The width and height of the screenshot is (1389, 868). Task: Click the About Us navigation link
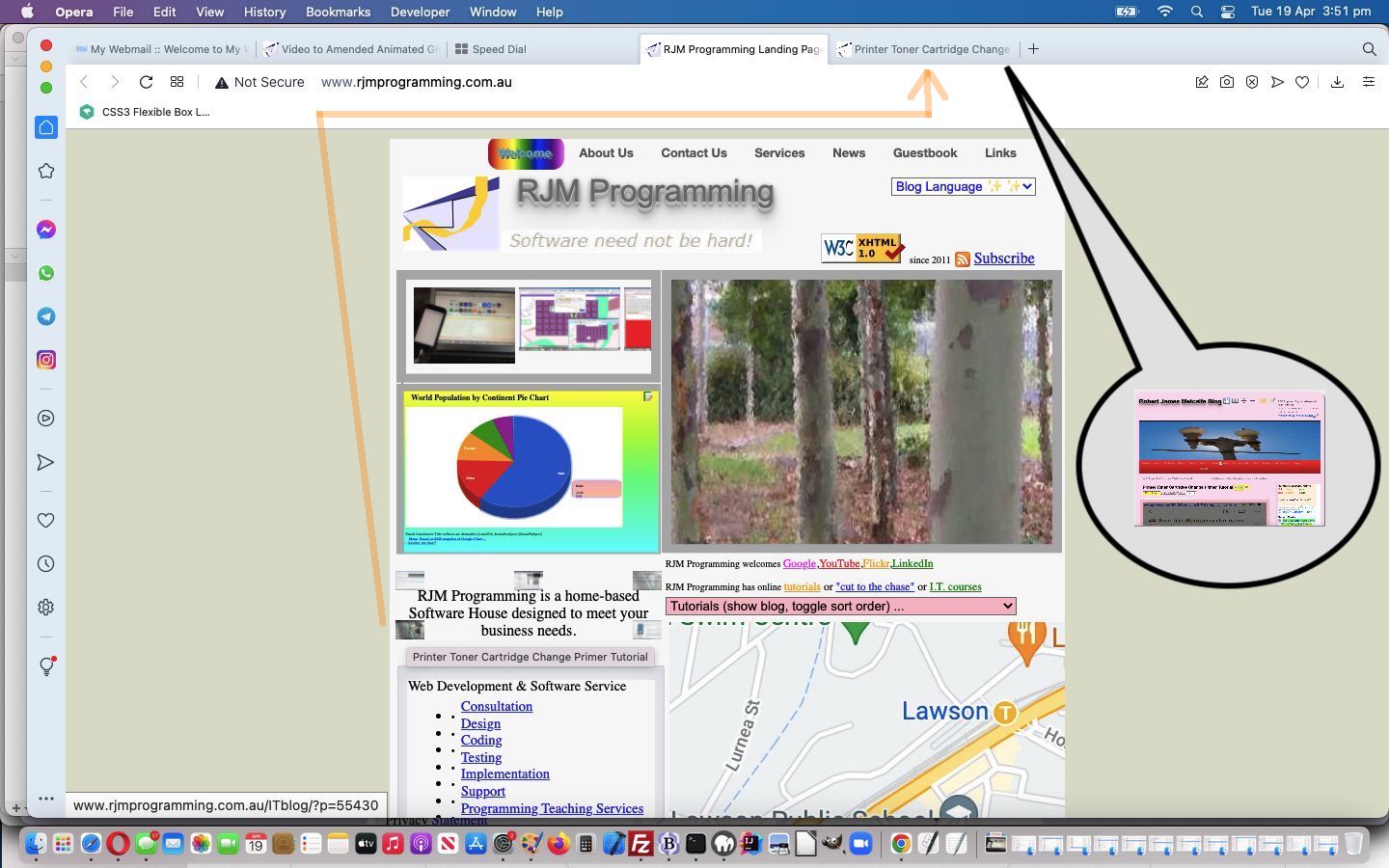[606, 153]
